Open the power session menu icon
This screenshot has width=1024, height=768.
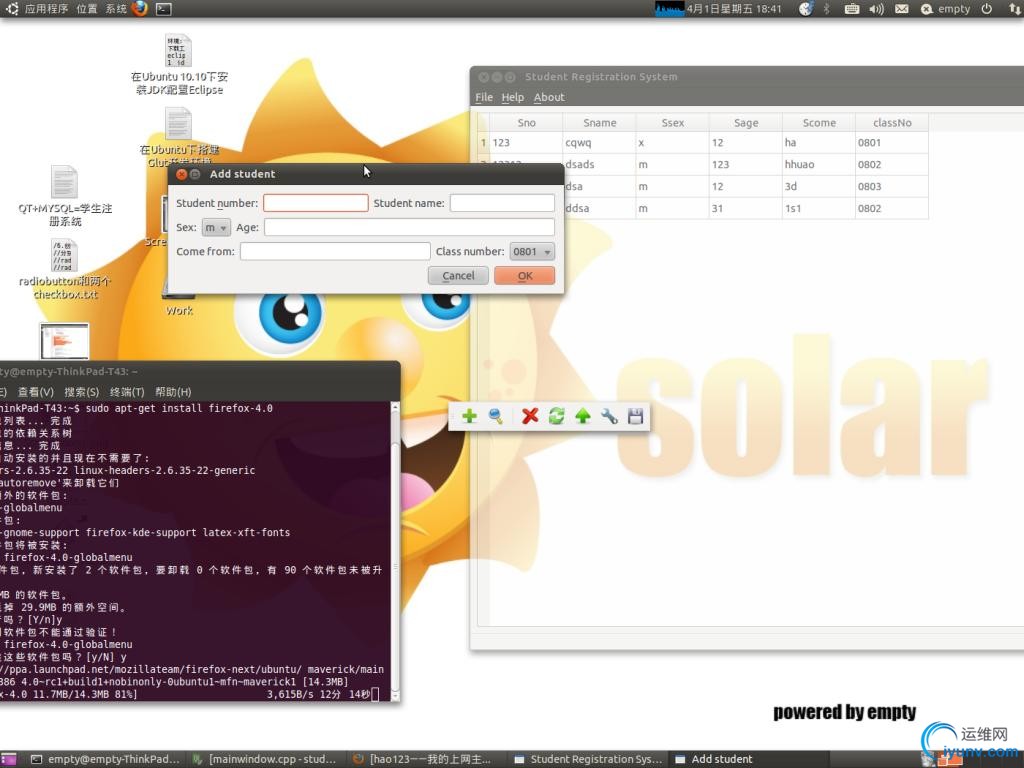[x=987, y=8]
